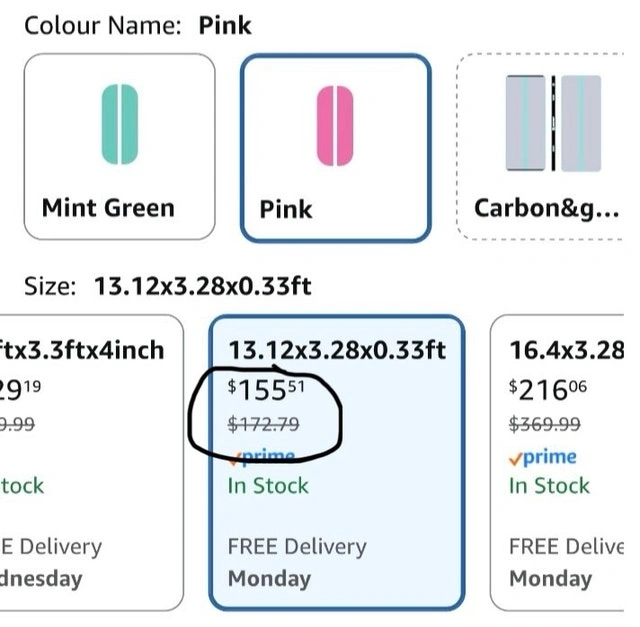This screenshot has height=627, width=640.
Task: Click the struck-through $369.99 list price
Action: (545, 424)
